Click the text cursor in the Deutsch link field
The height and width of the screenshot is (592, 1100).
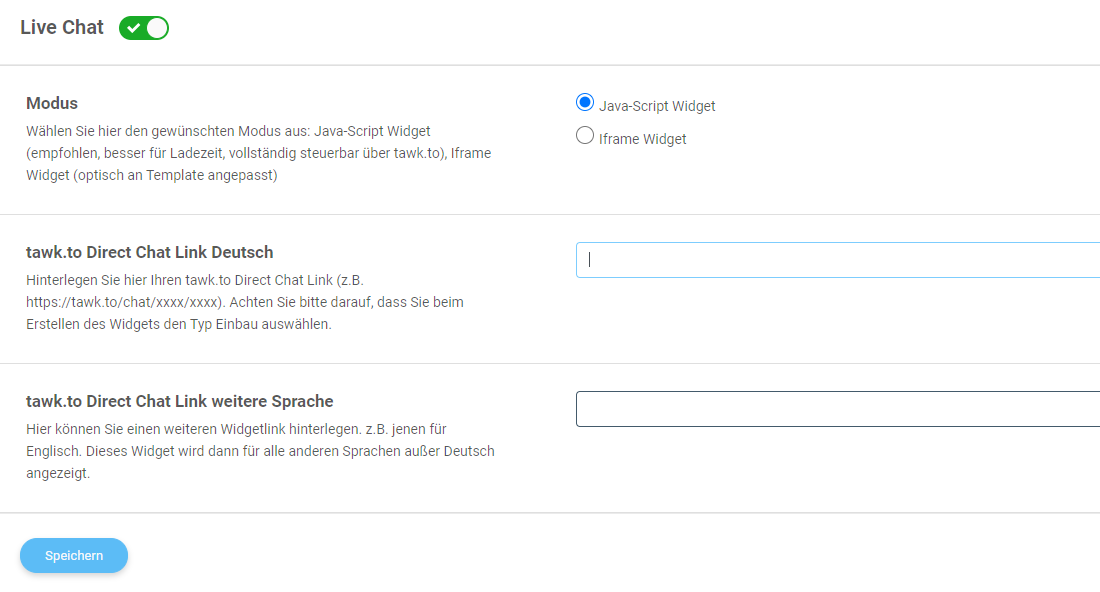tap(589, 260)
